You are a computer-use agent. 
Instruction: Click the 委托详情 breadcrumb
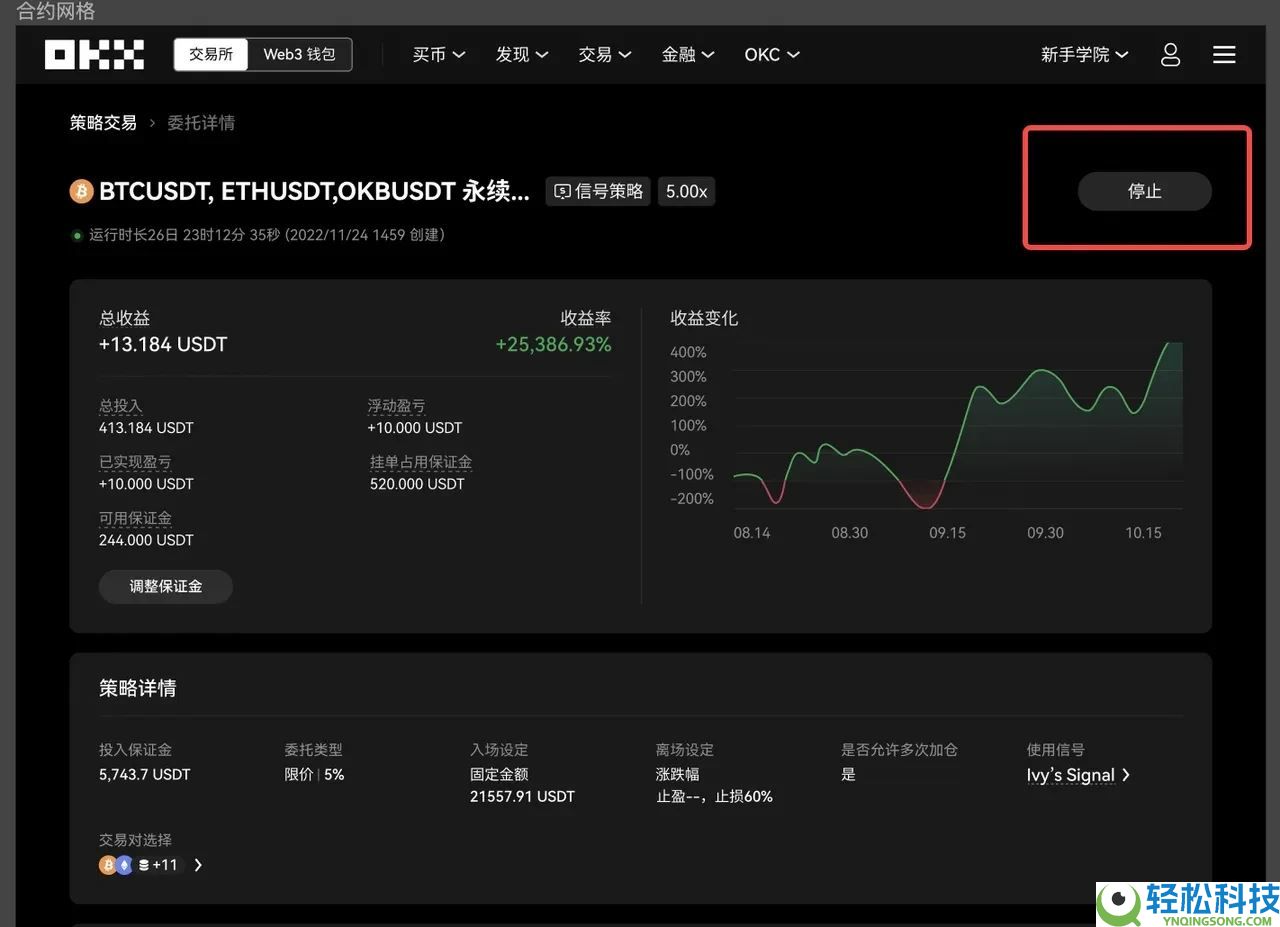tap(201, 123)
